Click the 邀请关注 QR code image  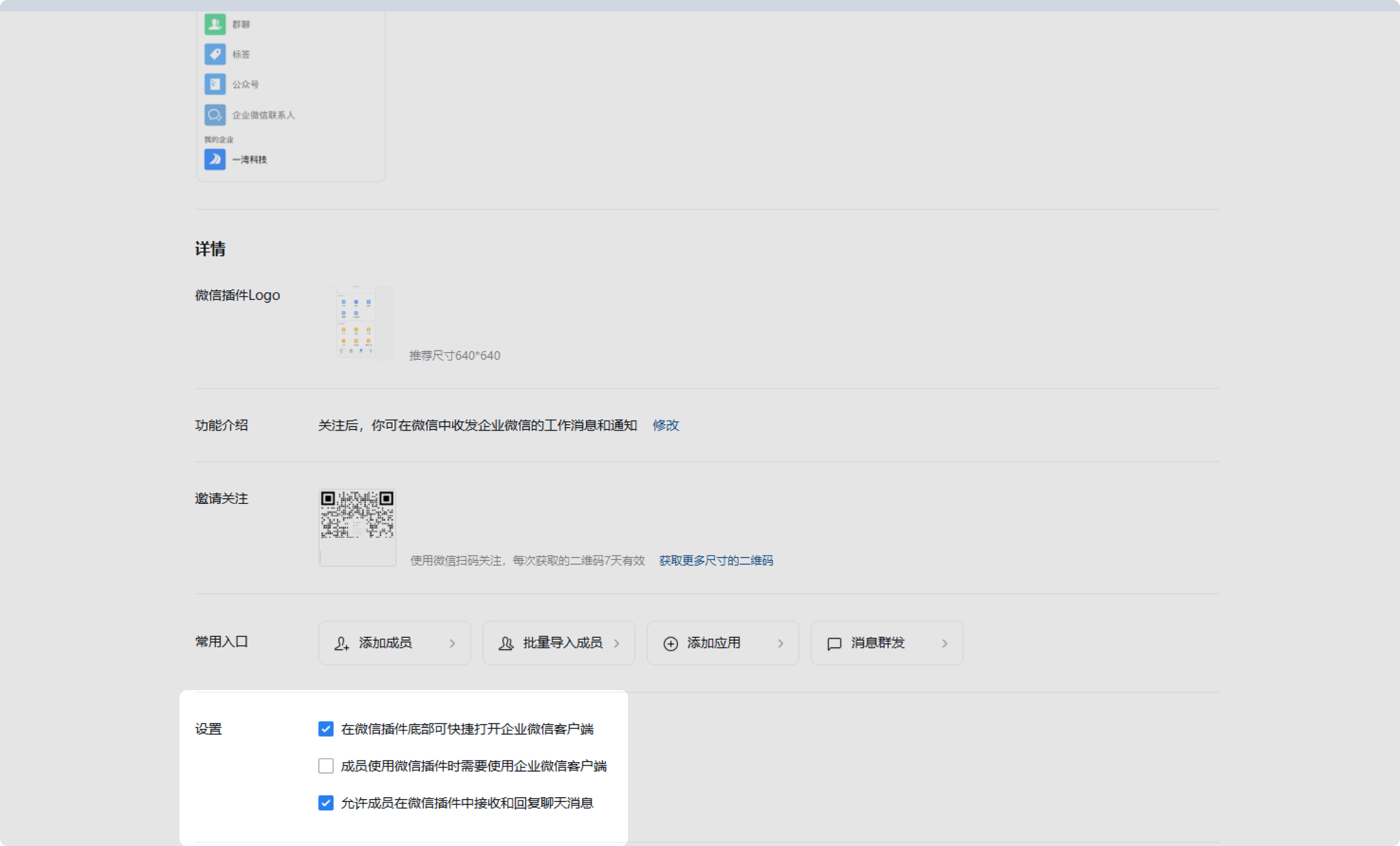(x=357, y=515)
